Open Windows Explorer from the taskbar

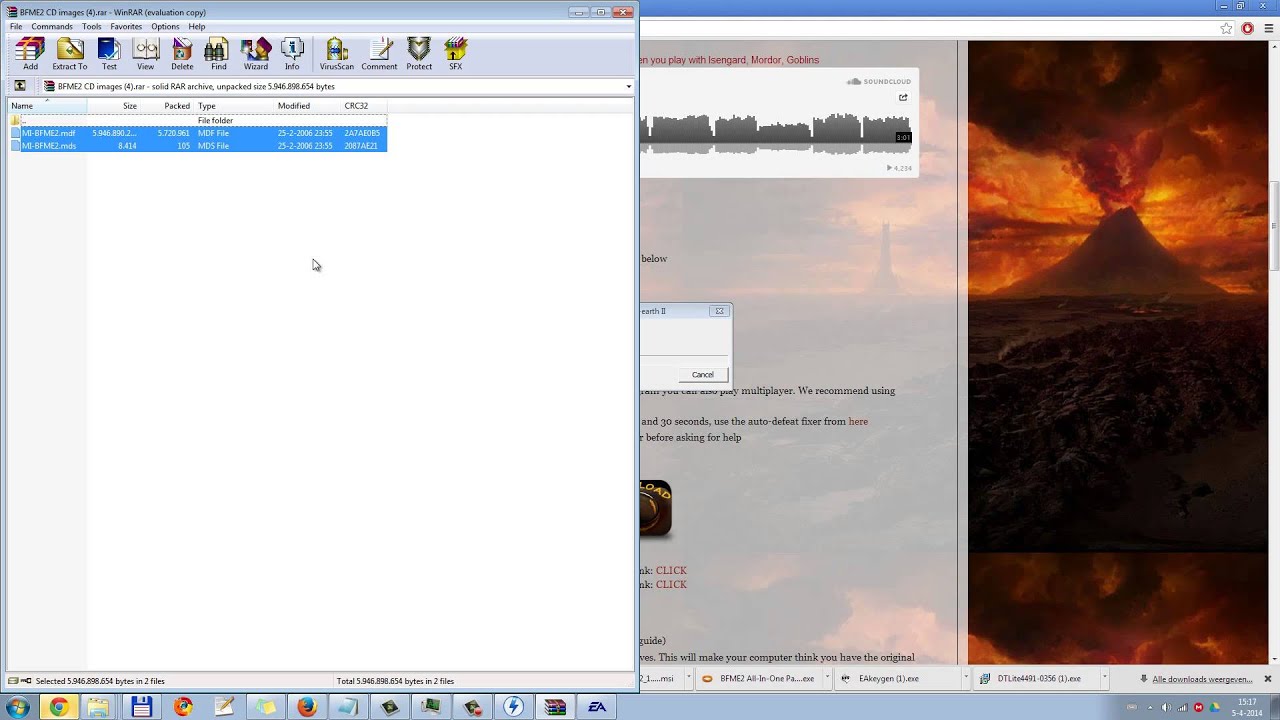pos(98,707)
